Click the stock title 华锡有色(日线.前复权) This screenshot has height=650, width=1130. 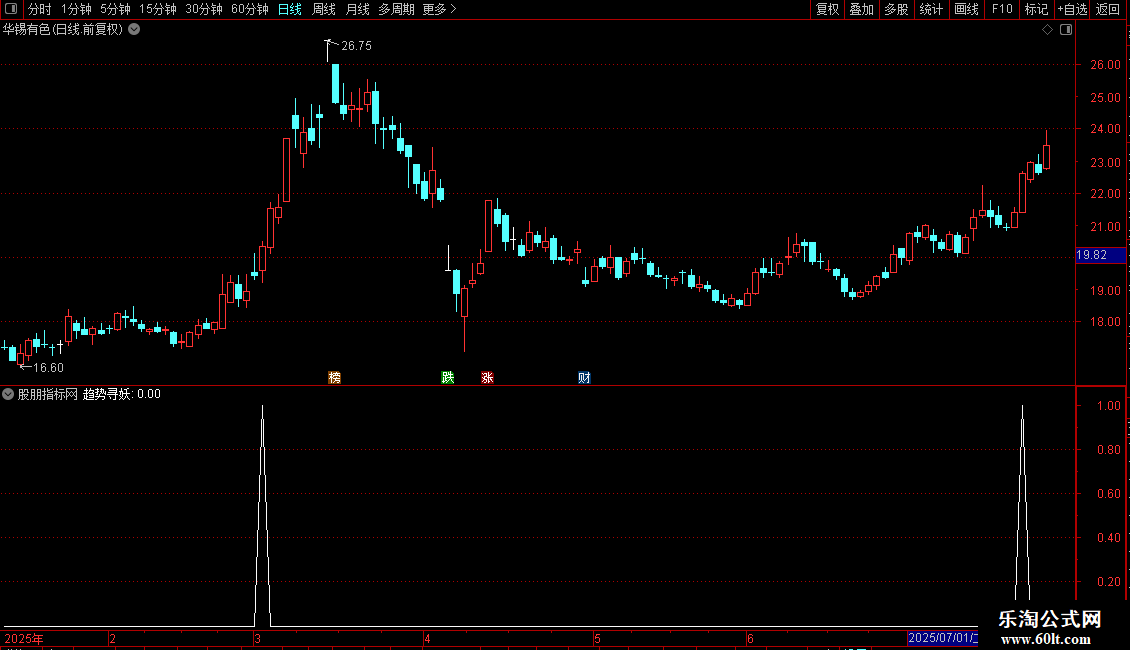[63, 29]
